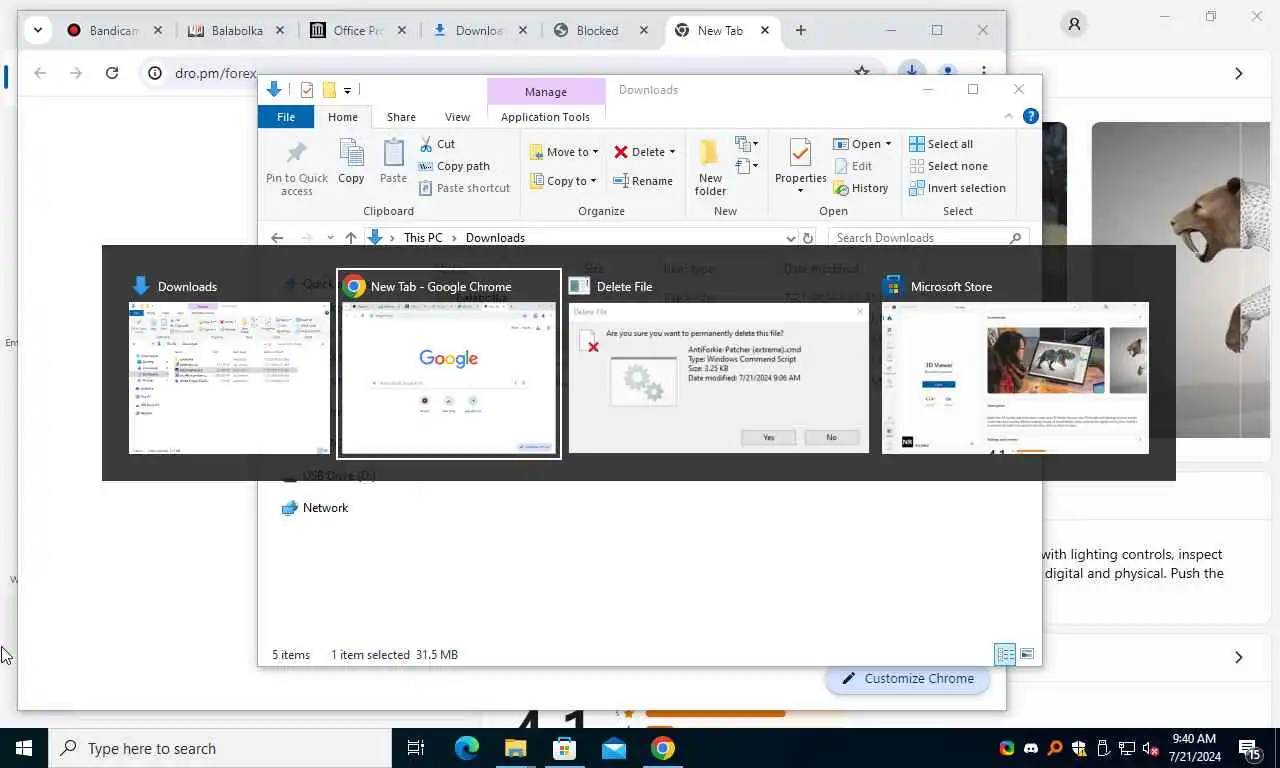The width and height of the screenshot is (1280, 768).
Task: Open a new Chrome tab with plus button
Action: pyautogui.click(x=800, y=30)
